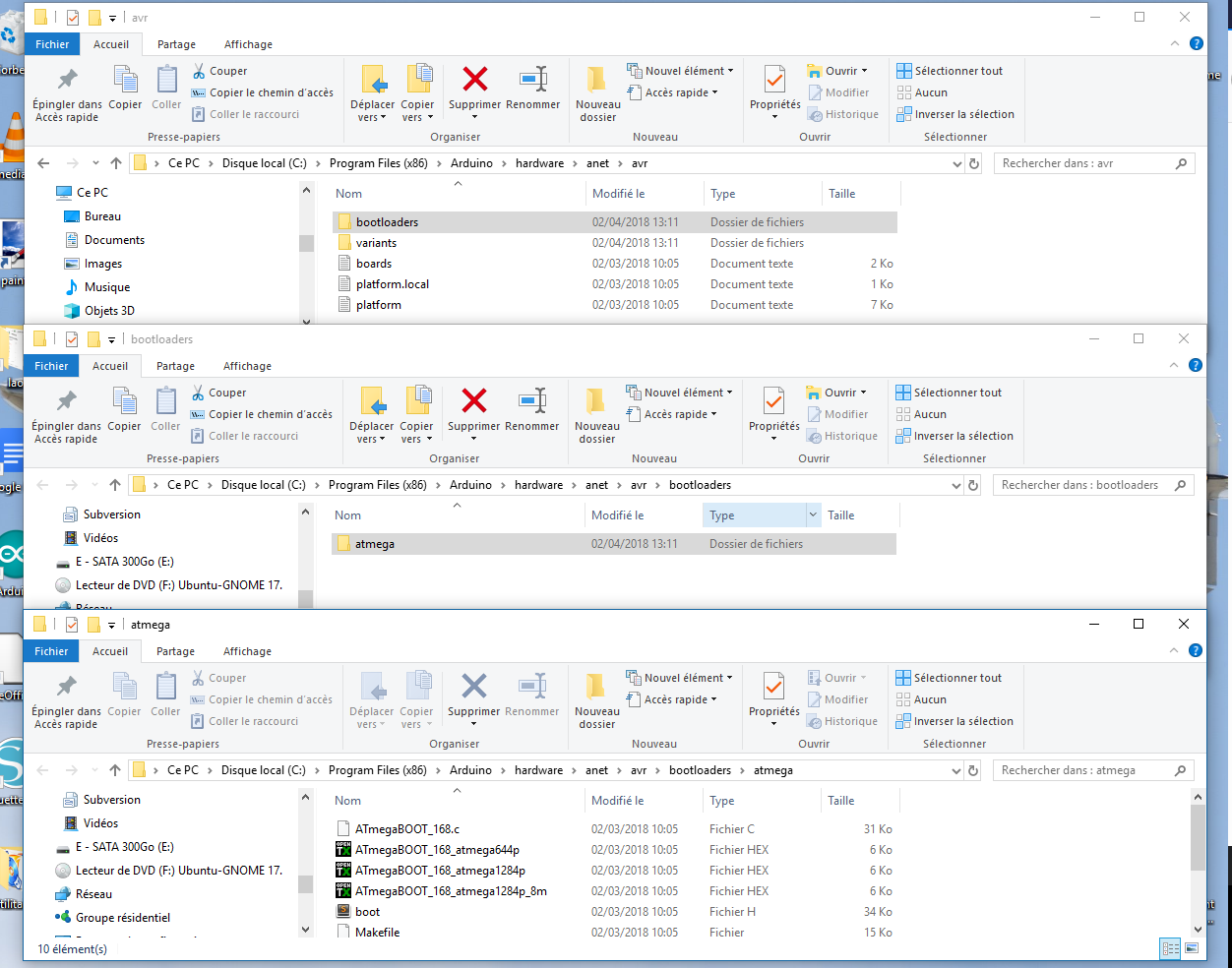Select atmega folder in bootloaders window

[x=614, y=544]
